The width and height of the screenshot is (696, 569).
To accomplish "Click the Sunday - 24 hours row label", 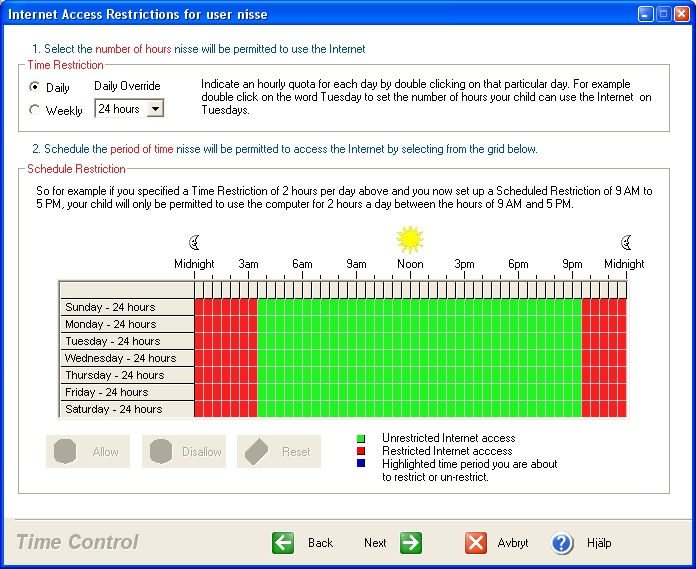I will pos(127,307).
